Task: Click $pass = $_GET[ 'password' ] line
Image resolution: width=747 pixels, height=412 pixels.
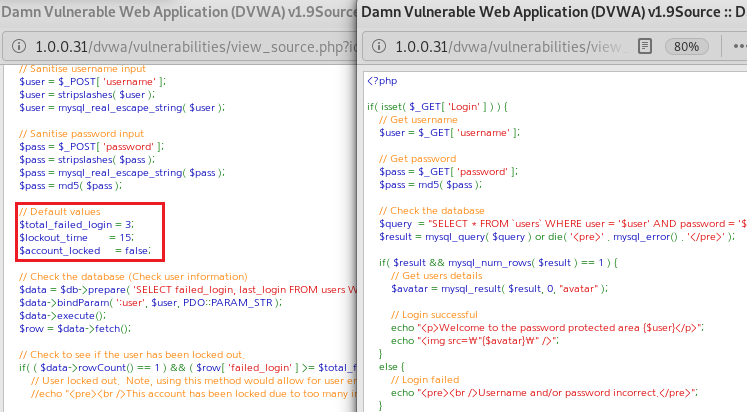Action: pyautogui.click(x=448, y=171)
